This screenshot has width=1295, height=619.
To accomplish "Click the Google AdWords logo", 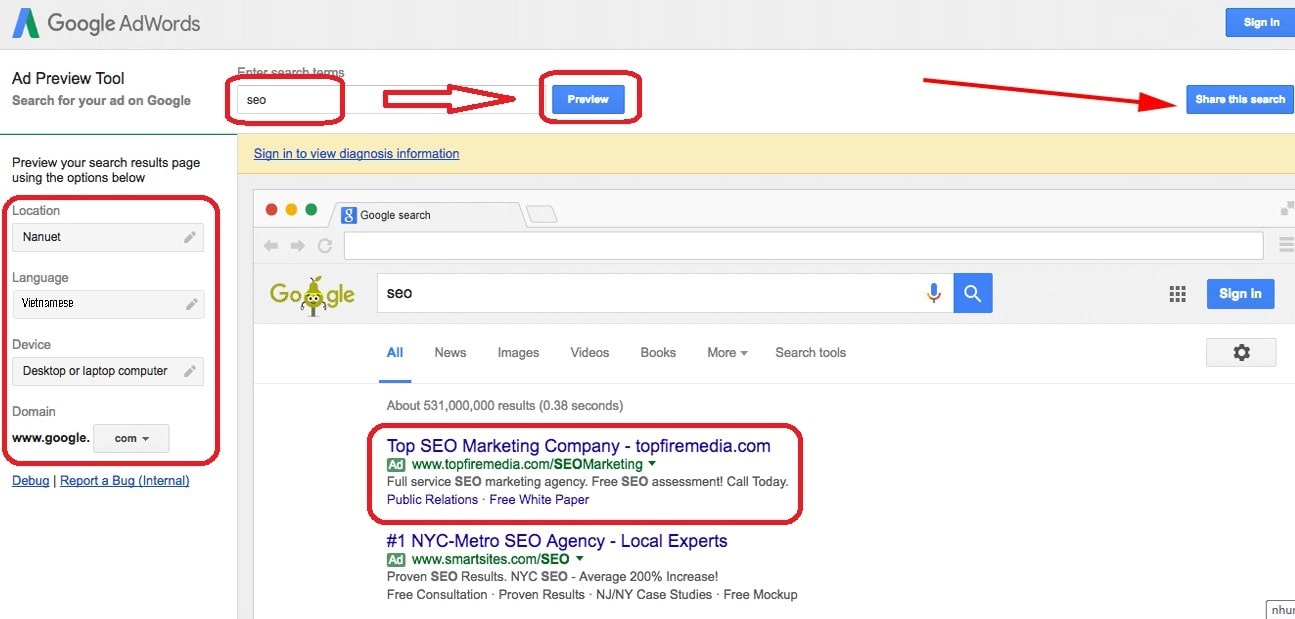I will tap(106, 23).
